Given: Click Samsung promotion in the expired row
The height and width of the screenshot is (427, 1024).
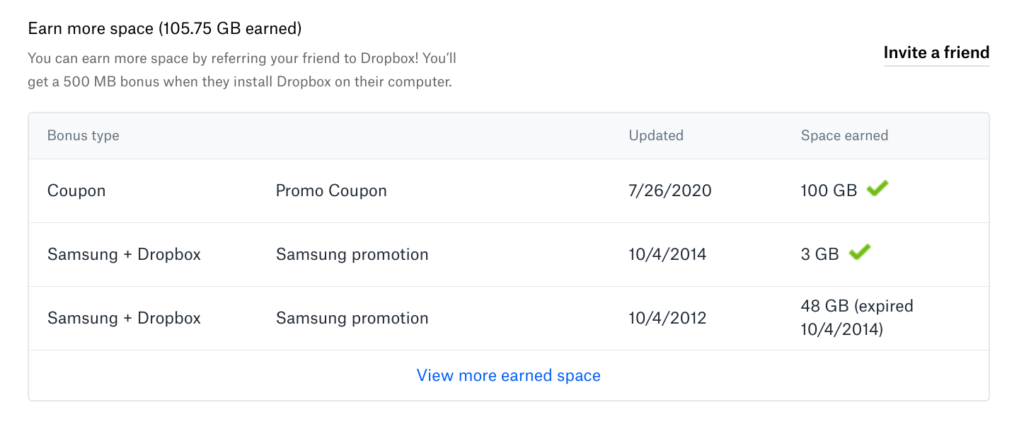Looking at the screenshot, I should tap(352, 319).
